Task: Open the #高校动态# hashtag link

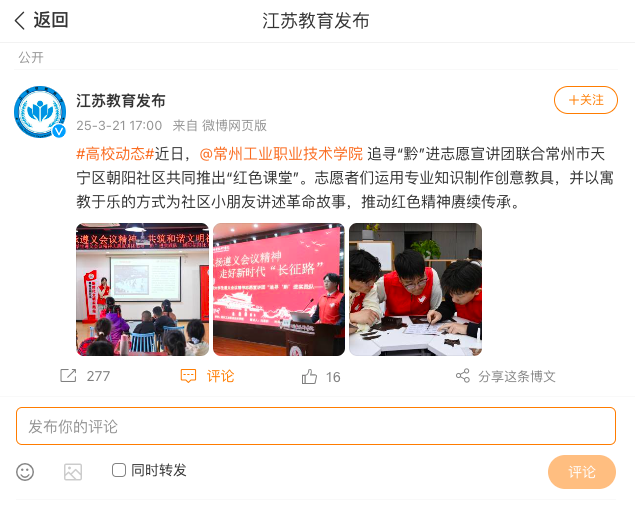Action: pyautogui.click(x=115, y=154)
